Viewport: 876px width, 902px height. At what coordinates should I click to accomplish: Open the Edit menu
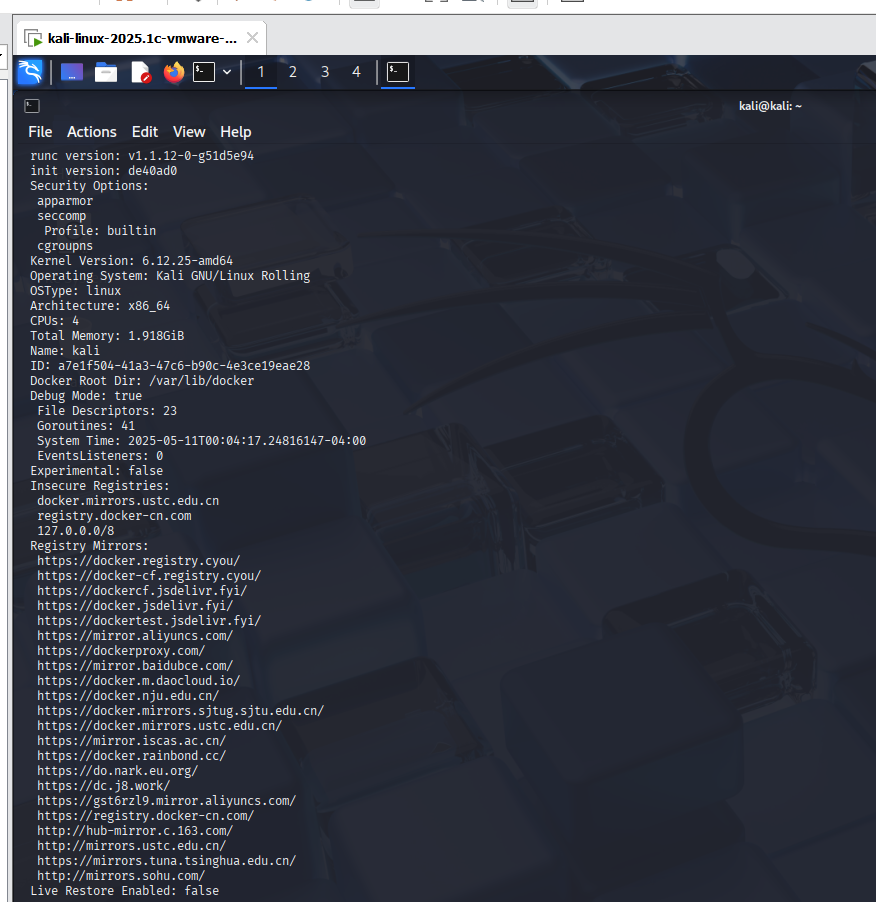(x=145, y=132)
